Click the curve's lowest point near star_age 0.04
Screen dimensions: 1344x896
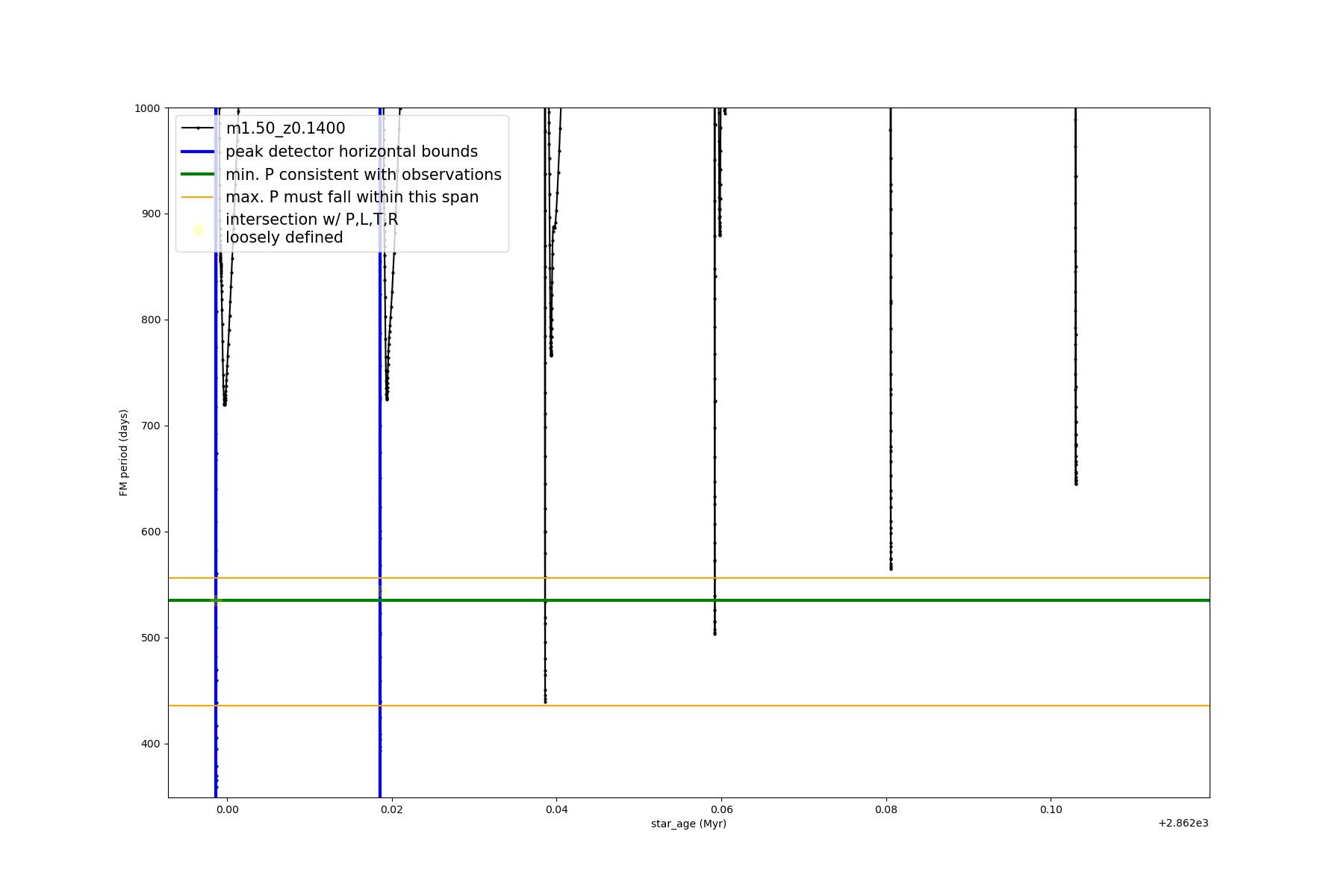545,701
